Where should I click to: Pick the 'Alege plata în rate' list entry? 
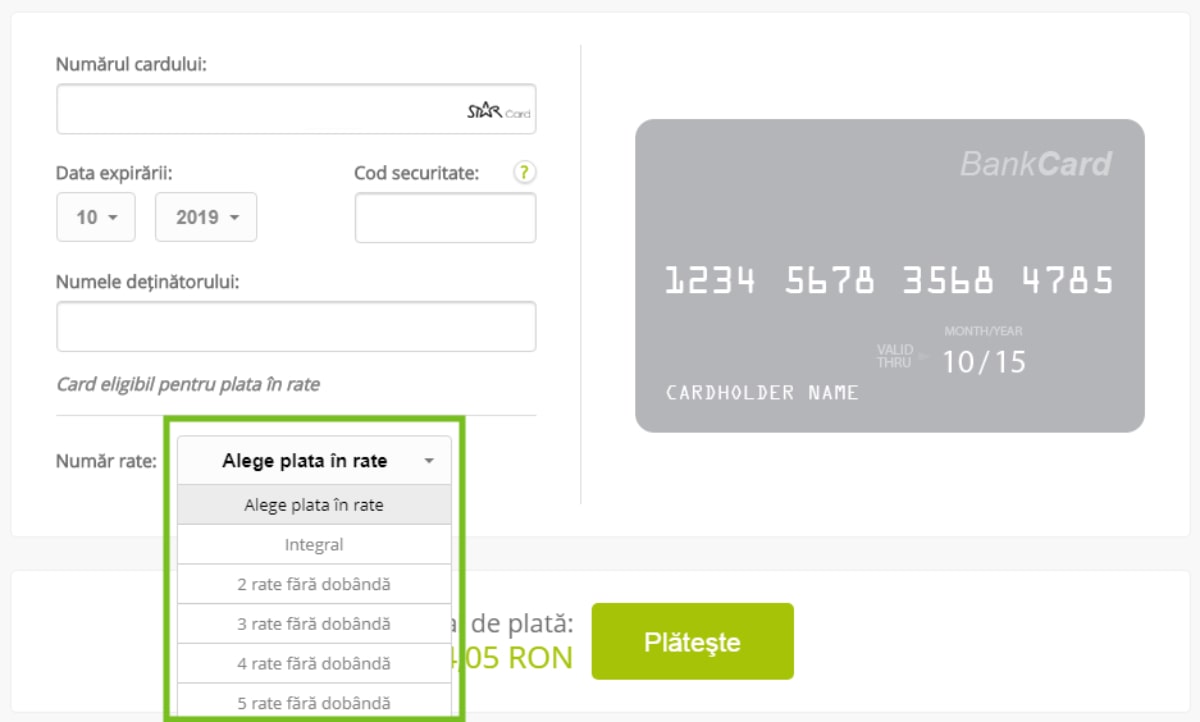(314, 505)
